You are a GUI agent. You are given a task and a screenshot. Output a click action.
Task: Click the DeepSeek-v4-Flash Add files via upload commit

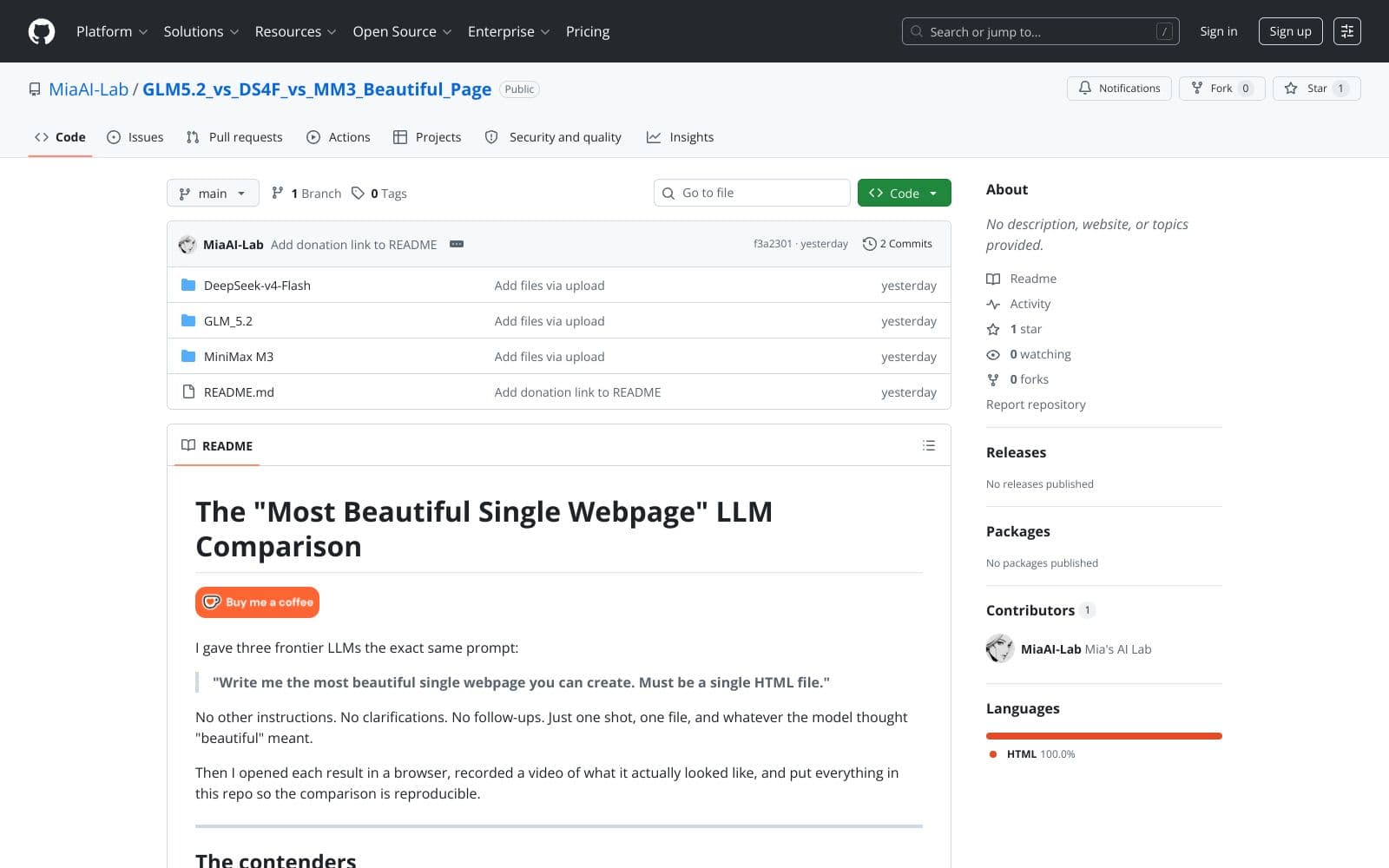(550, 286)
